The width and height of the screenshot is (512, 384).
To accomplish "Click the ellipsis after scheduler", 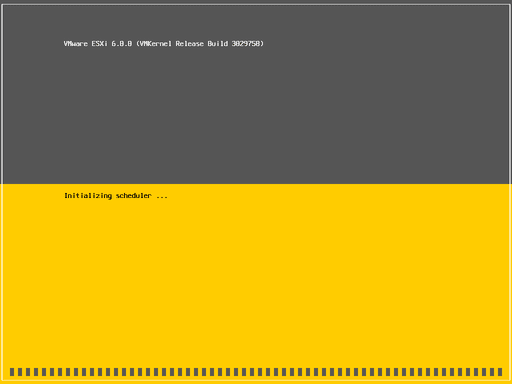I will 162,197.
